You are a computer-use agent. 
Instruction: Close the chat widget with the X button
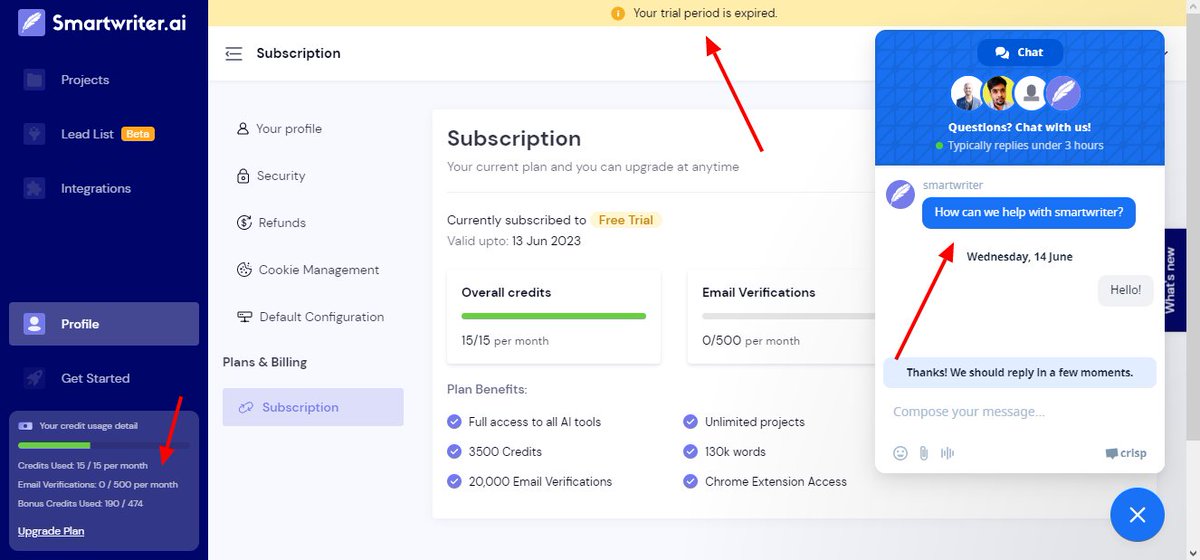(x=1137, y=515)
